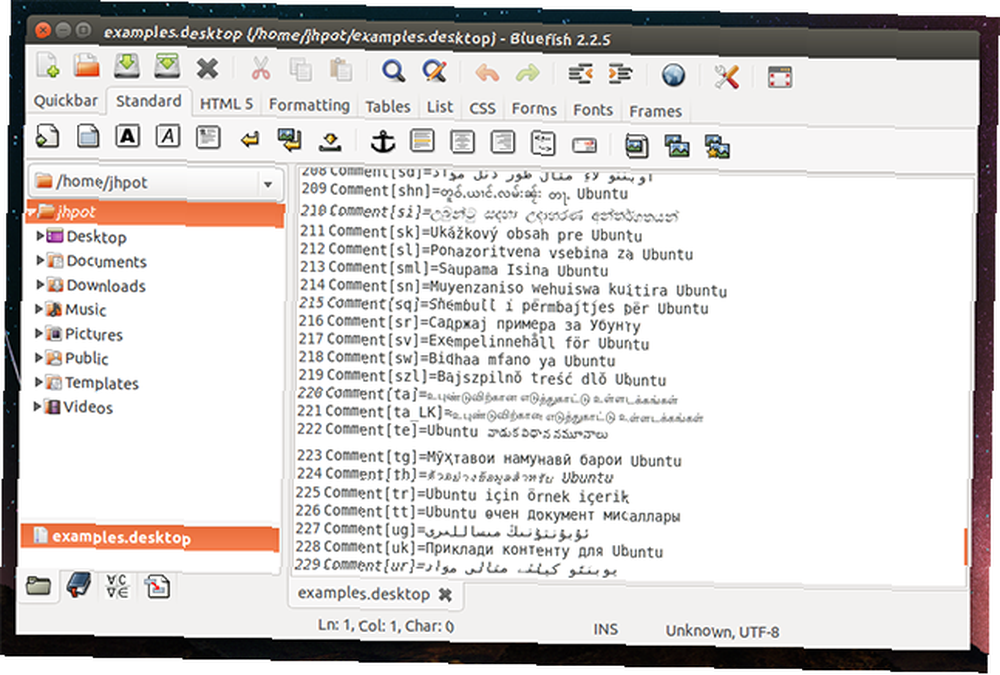Viewport: 1000px width, 675px height.
Task: Click the Cut scissors icon
Action: [260, 68]
